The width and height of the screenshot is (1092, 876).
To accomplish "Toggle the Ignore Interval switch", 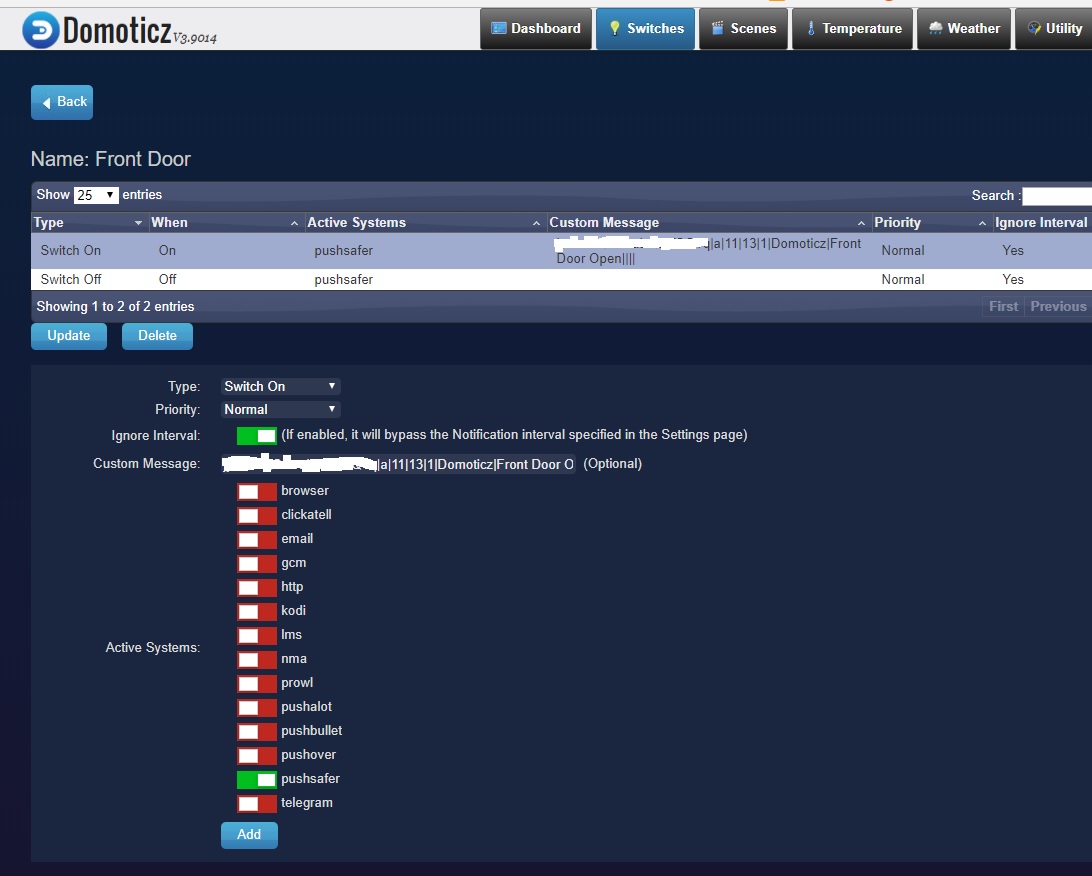I will click(256, 435).
